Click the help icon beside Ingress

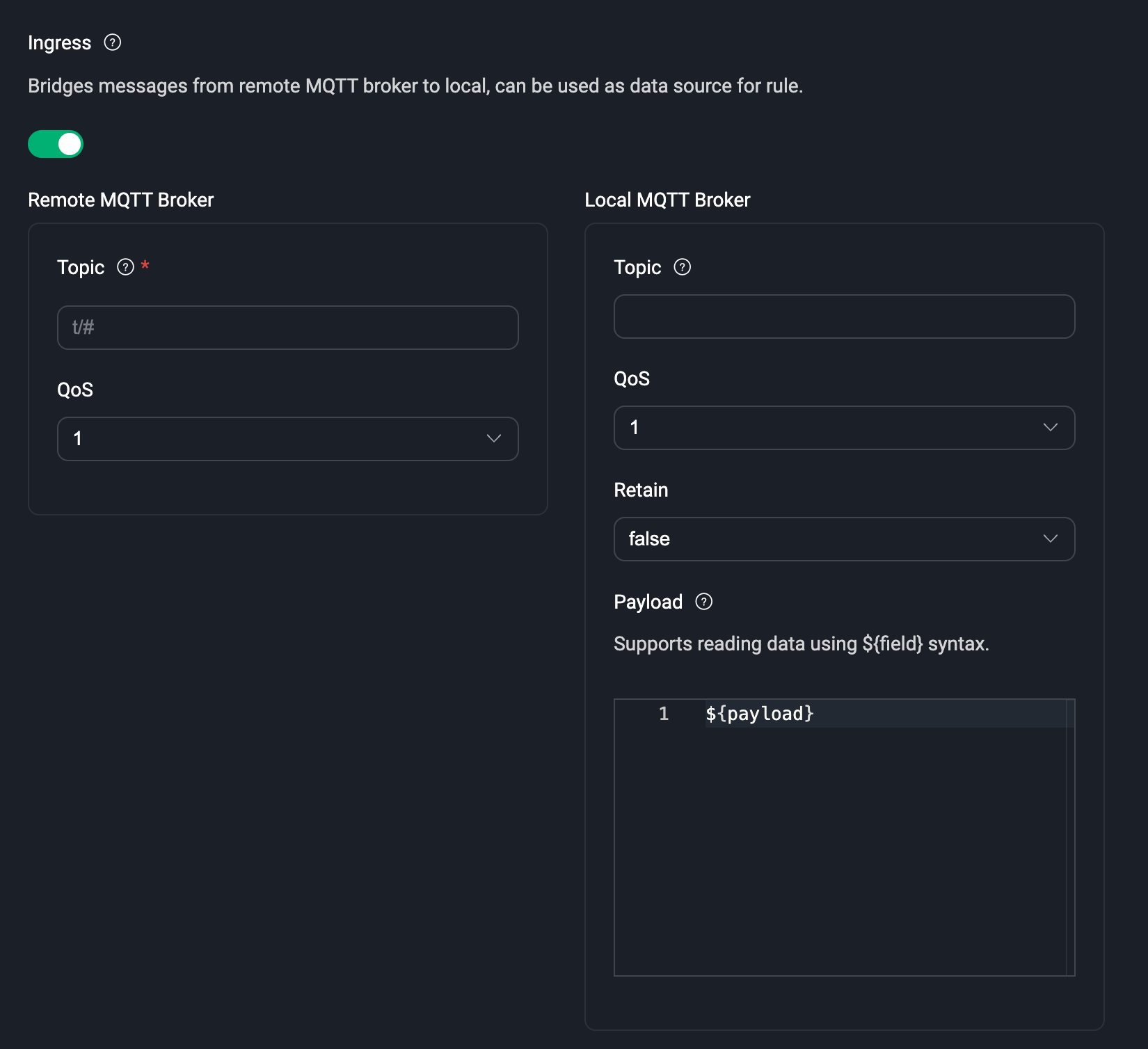click(112, 42)
